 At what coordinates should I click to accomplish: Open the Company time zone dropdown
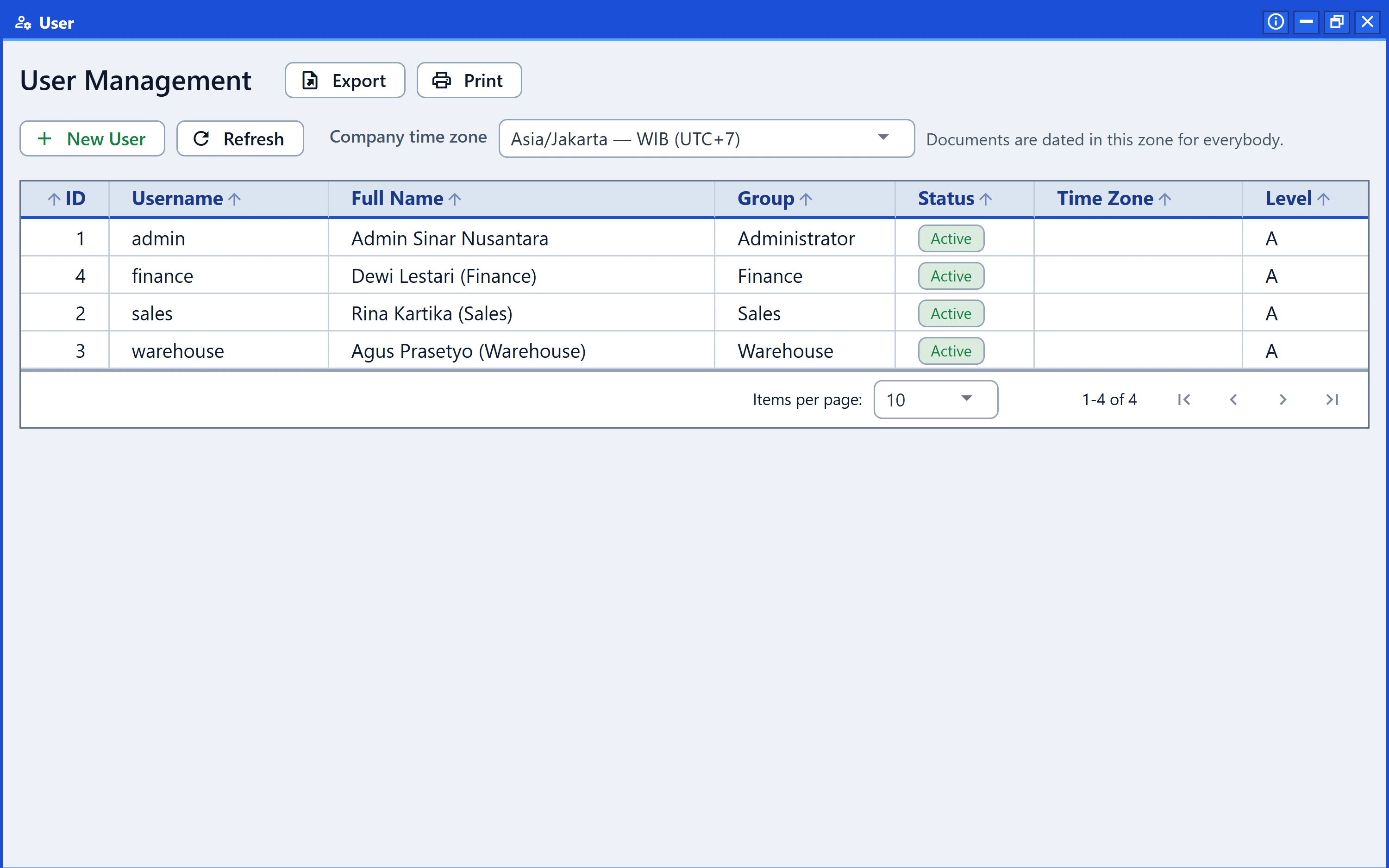707,138
